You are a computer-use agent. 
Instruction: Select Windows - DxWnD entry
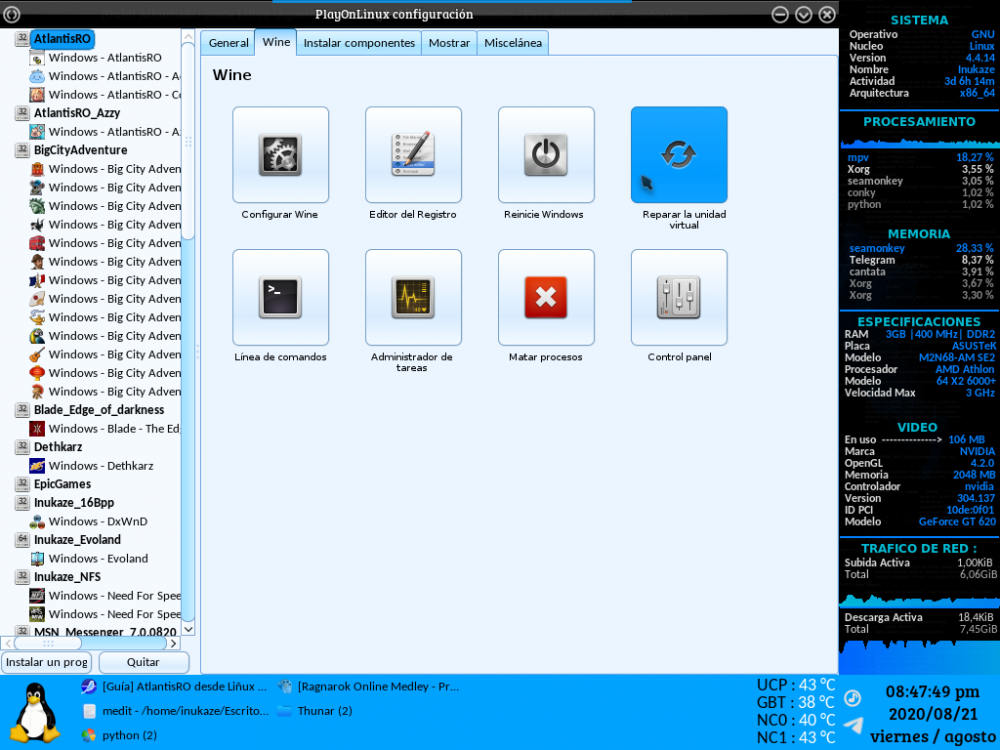[97, 522]
